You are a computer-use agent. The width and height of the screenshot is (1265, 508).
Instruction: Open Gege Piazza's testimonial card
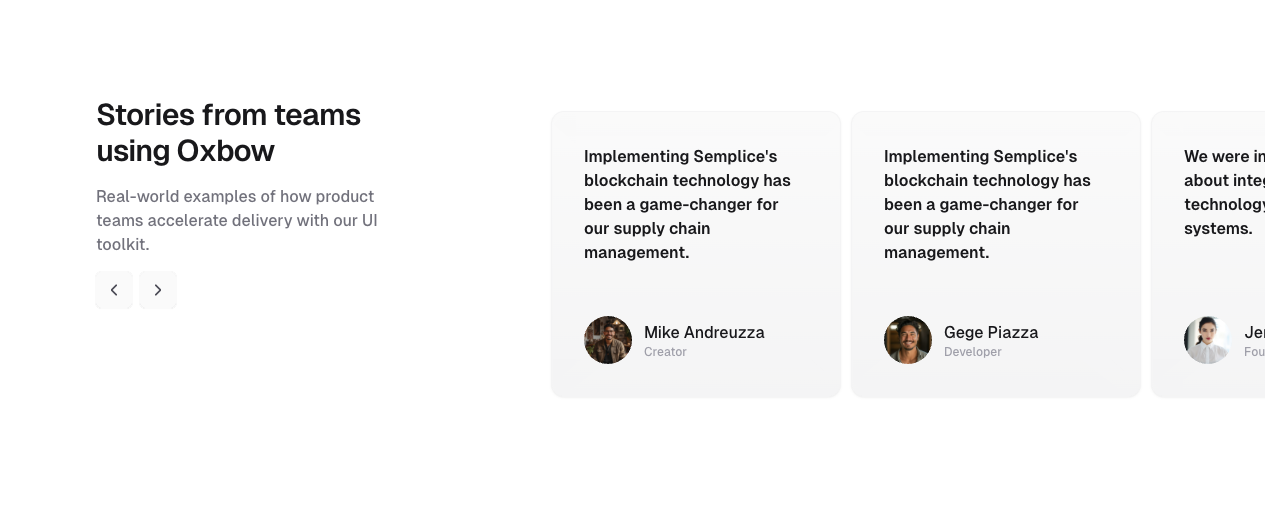pyautogui.click(x=996, y=285)
